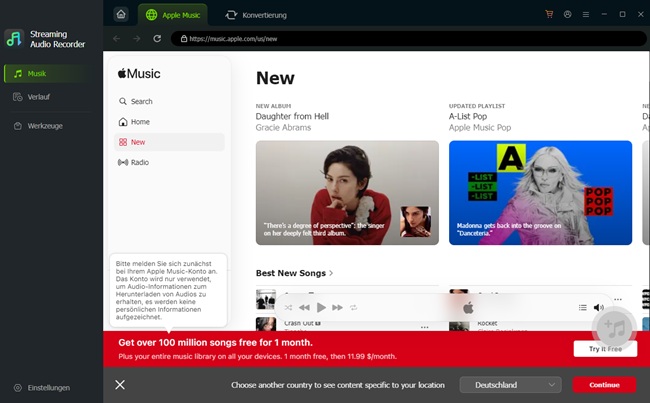Click the Try It Free button
650x403 pixels.
pyautogui.click(x=605, y=349)
